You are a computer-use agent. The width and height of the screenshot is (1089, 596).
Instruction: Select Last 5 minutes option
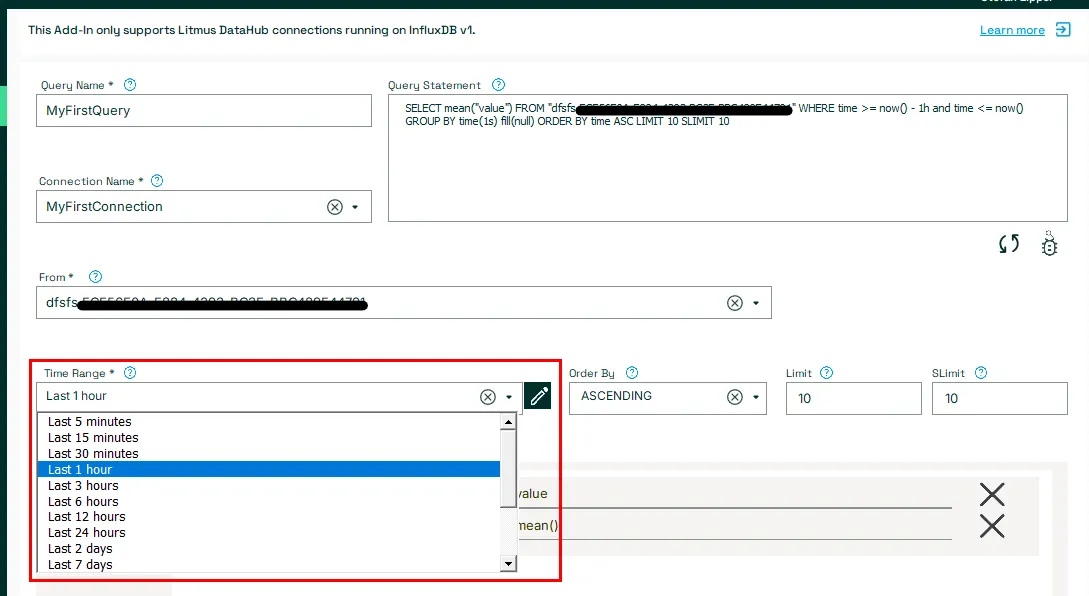pos(269,422)
